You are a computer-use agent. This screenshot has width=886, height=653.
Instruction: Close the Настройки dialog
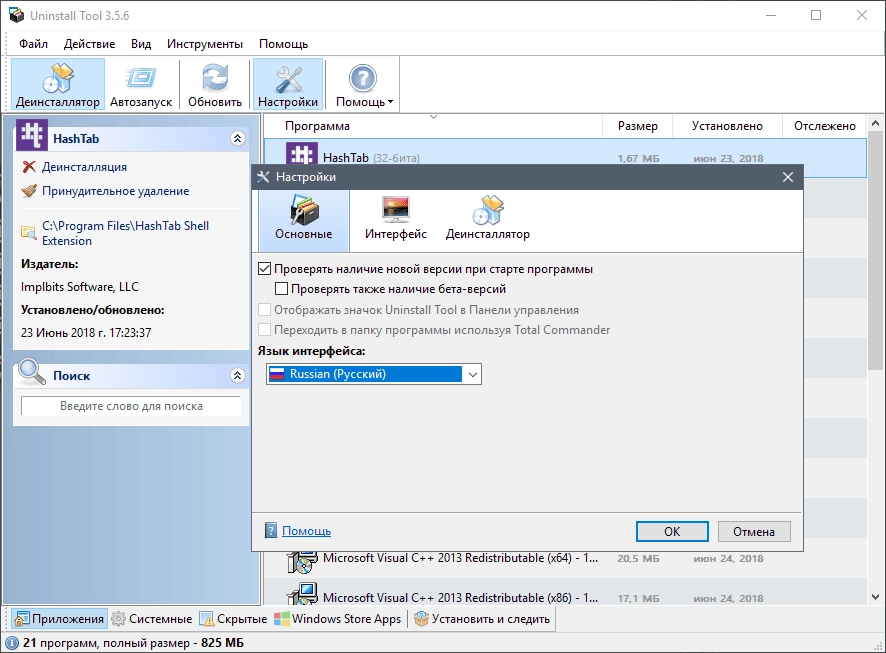click(x=788, y=177)
